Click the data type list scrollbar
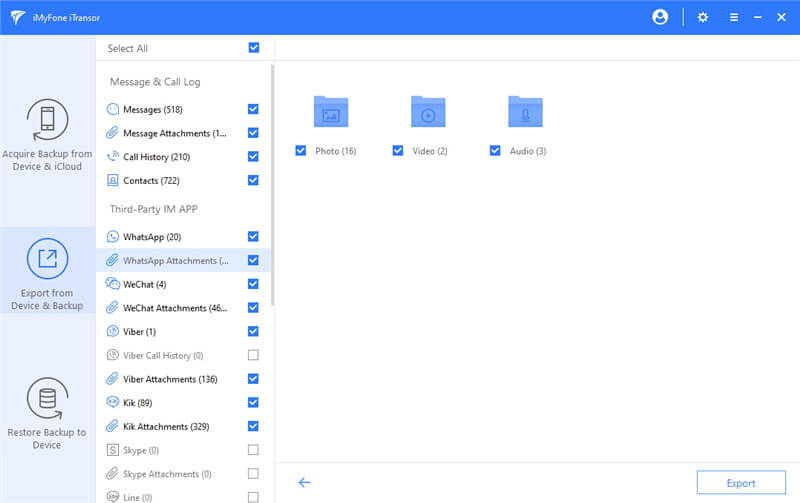800x503 pixels. coord(273,185)
